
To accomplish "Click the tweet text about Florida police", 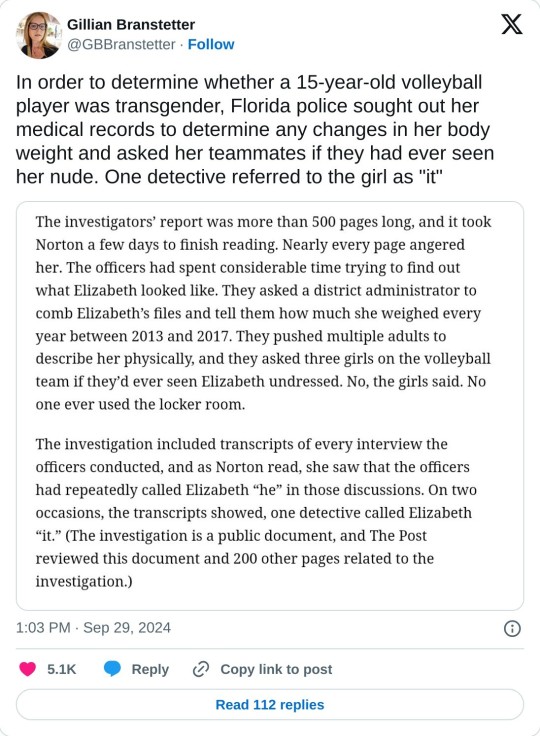I will (x=255, y=129).
